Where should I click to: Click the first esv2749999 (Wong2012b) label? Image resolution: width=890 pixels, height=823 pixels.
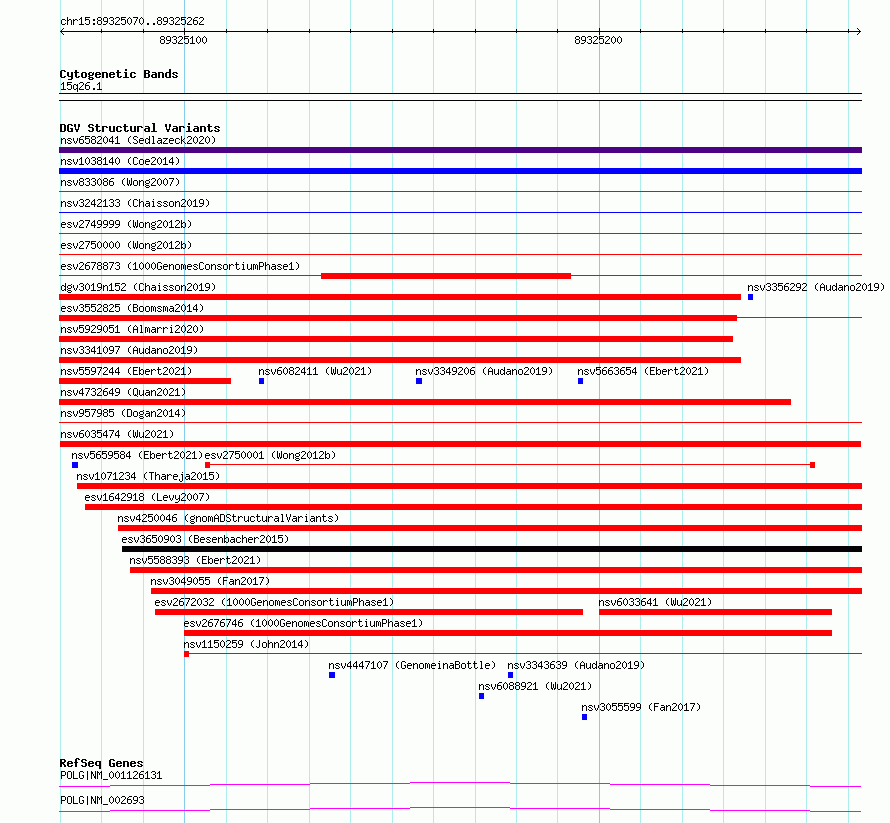(126, 224)
